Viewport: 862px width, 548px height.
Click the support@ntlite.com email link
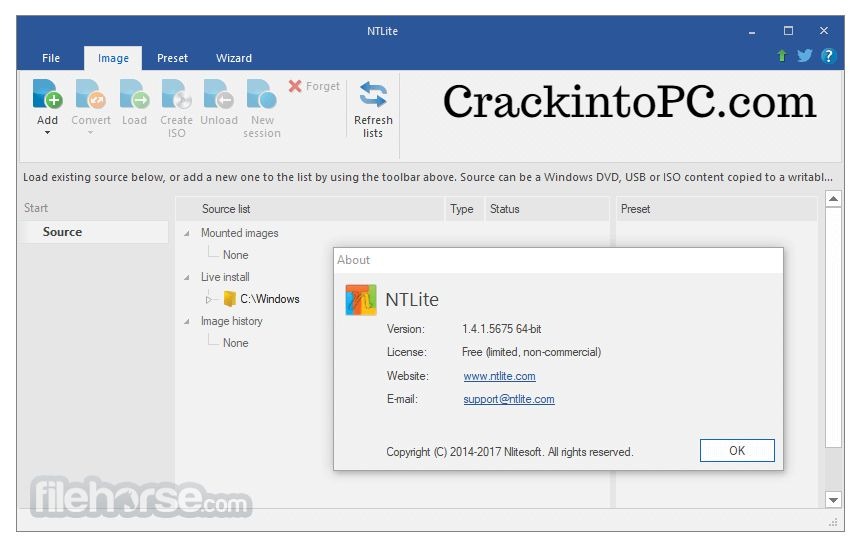click(509, 399)
